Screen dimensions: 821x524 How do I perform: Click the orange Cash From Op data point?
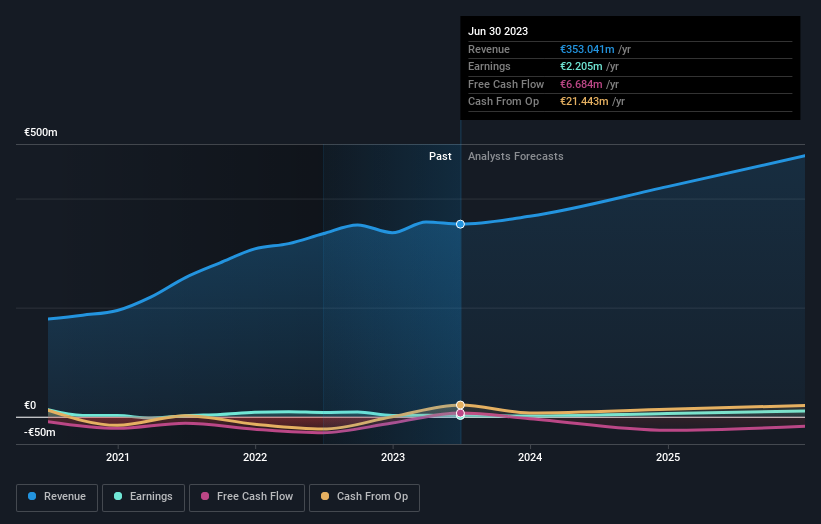pyautogui.click(x=460, y=405)
